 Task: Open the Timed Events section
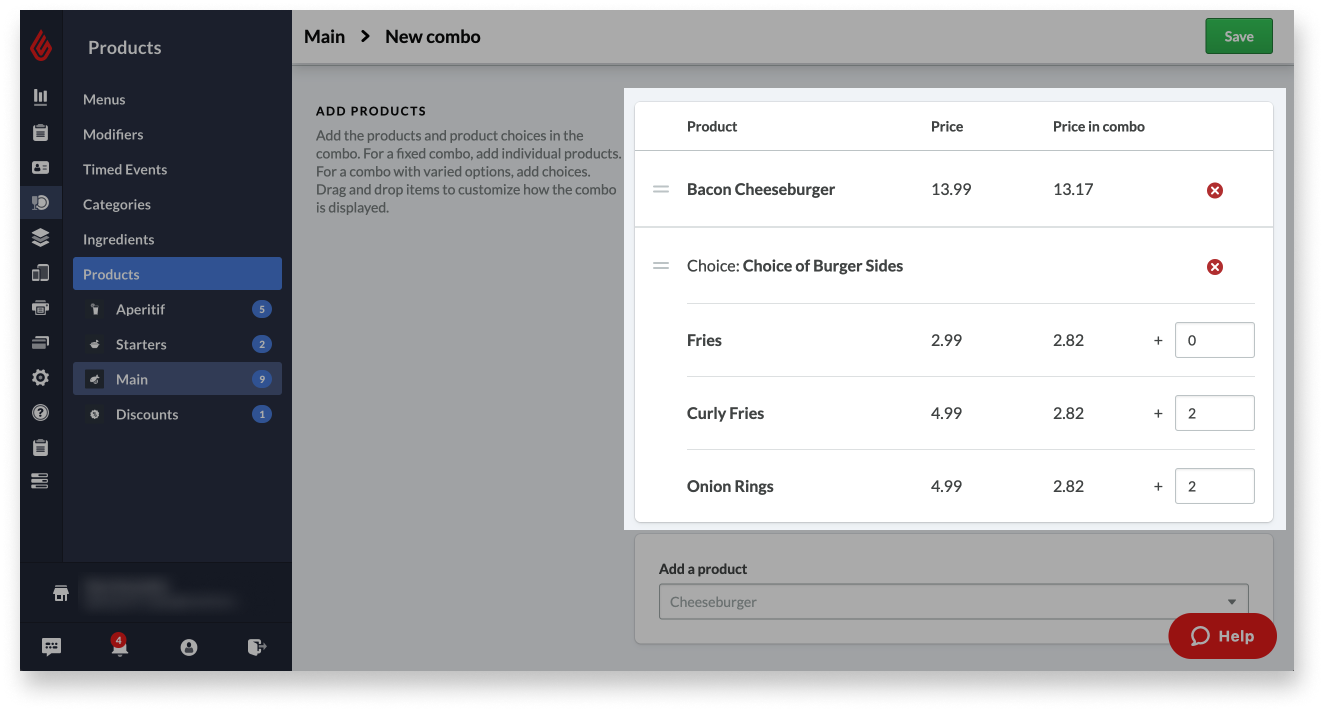click(x=125, y=169)
